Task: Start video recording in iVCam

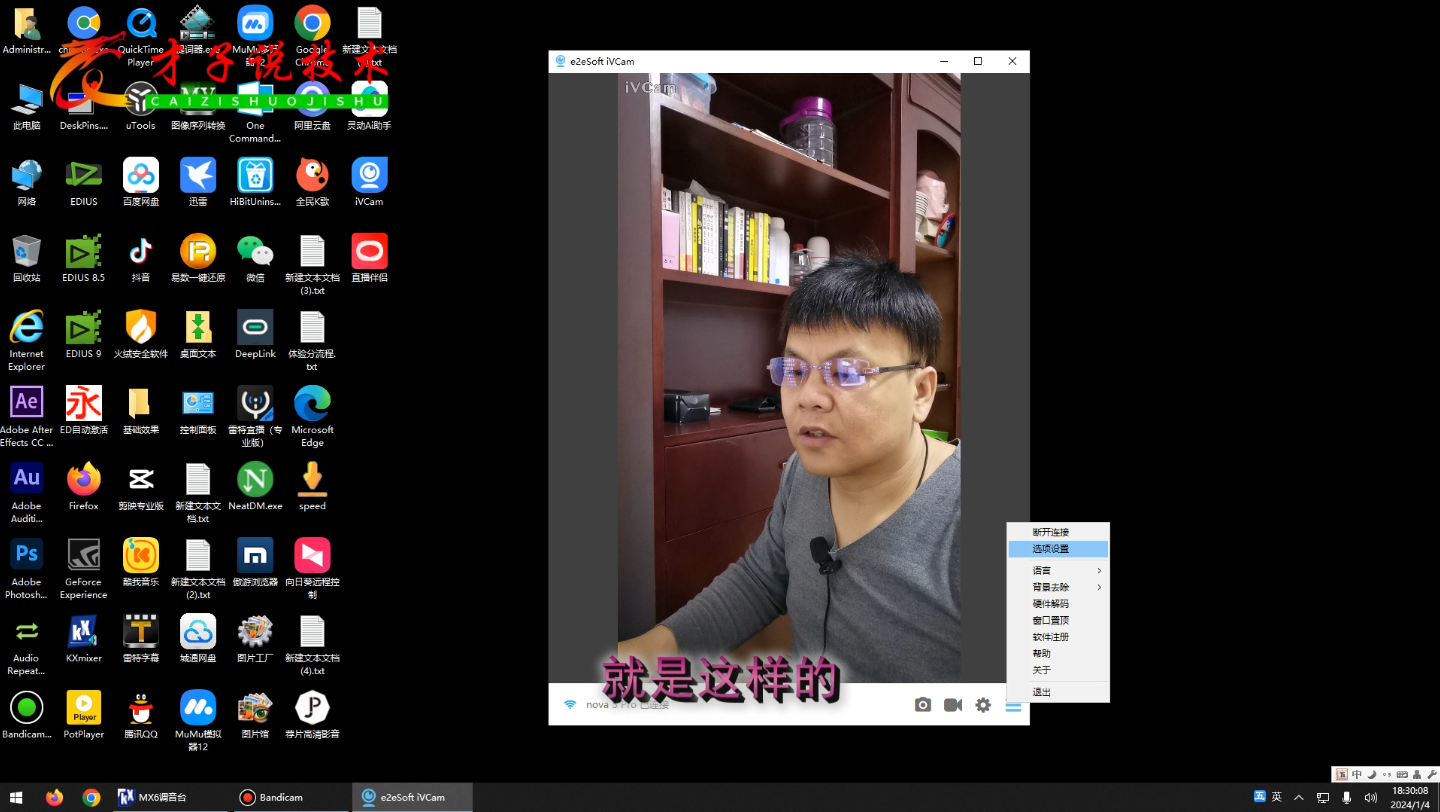Action: (x=952, y=705)
